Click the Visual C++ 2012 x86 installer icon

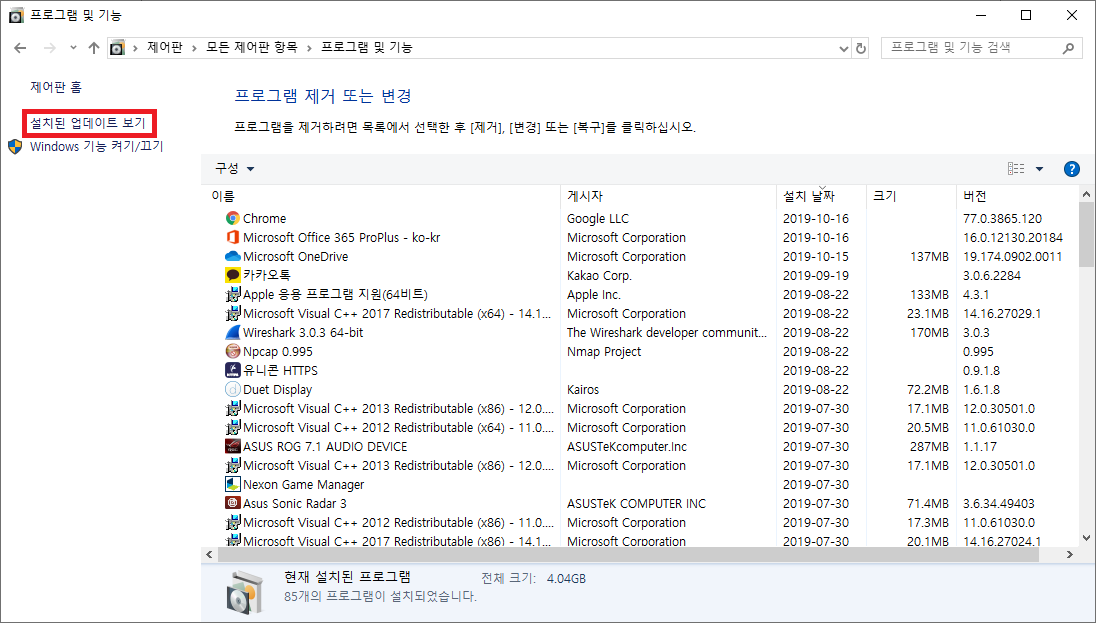point(233,522)
